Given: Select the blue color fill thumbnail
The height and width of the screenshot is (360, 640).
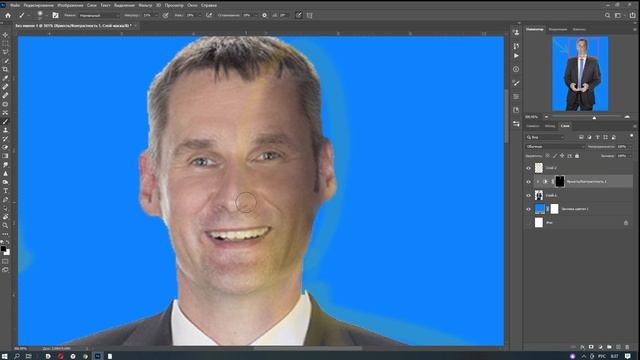Looking at the screenshot, I should [x=539, y=209].
